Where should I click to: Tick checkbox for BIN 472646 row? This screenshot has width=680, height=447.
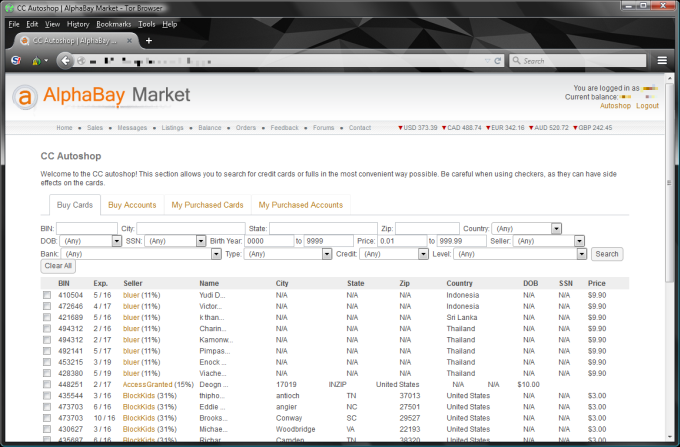pos(47,306)
